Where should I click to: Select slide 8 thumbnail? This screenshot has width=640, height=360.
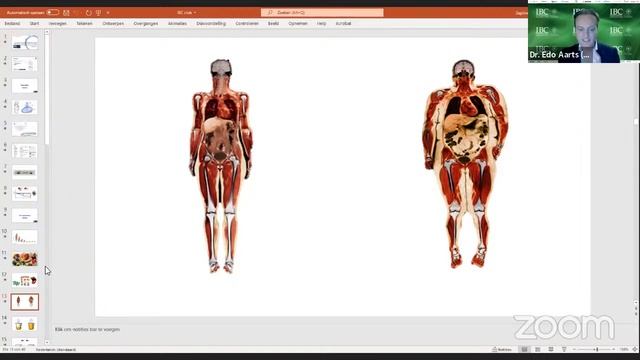coord(25,194)
